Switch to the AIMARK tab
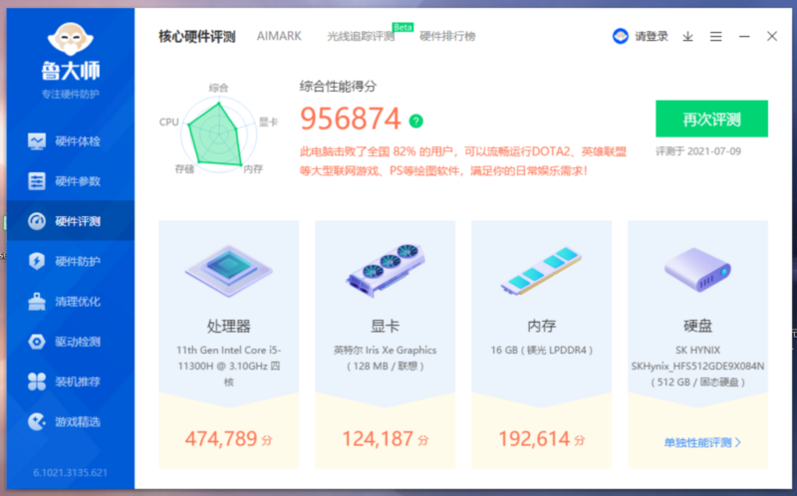 pyautogui.click(x=280, y=36)
